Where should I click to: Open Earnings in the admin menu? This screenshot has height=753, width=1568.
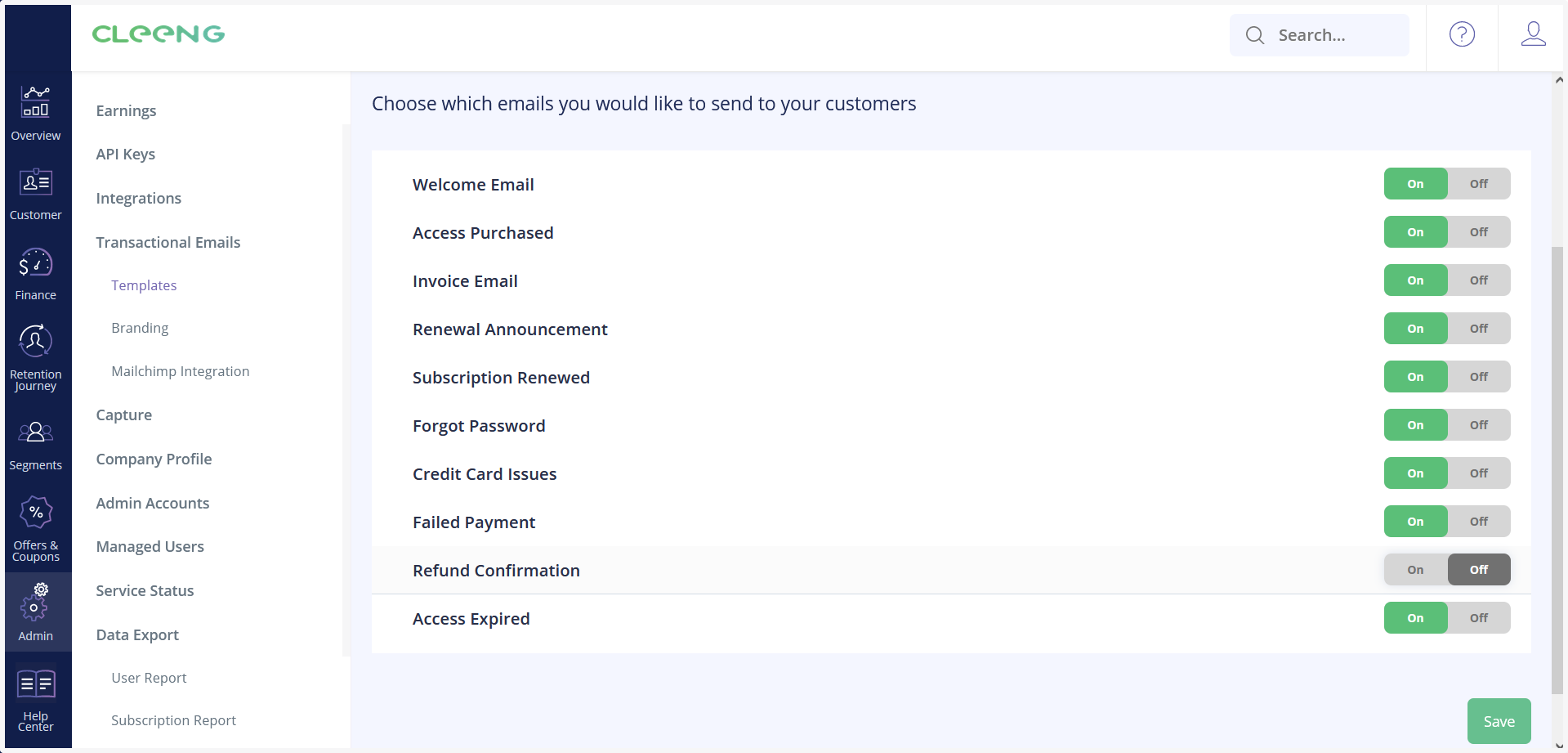[126, 110]
